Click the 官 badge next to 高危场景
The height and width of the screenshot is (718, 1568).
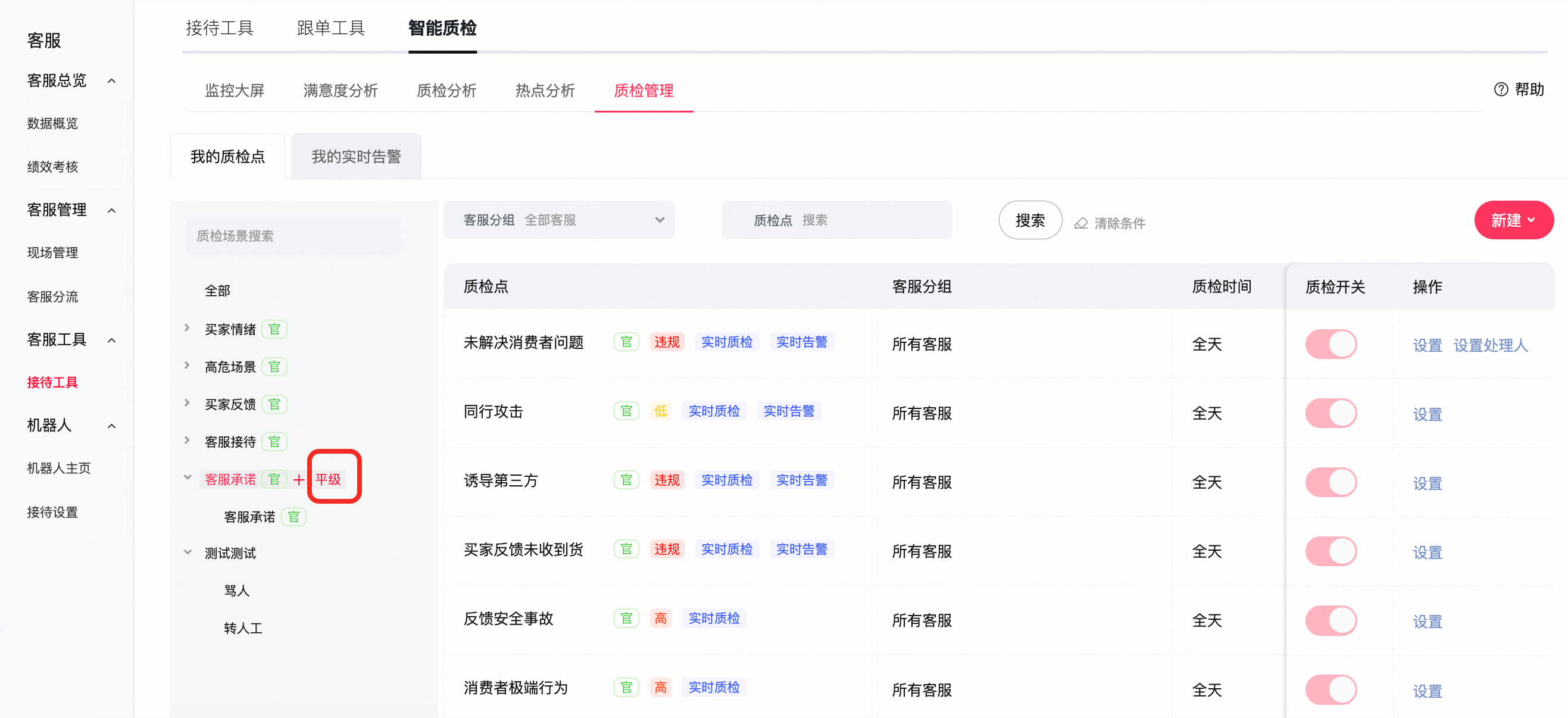point(274,367)
